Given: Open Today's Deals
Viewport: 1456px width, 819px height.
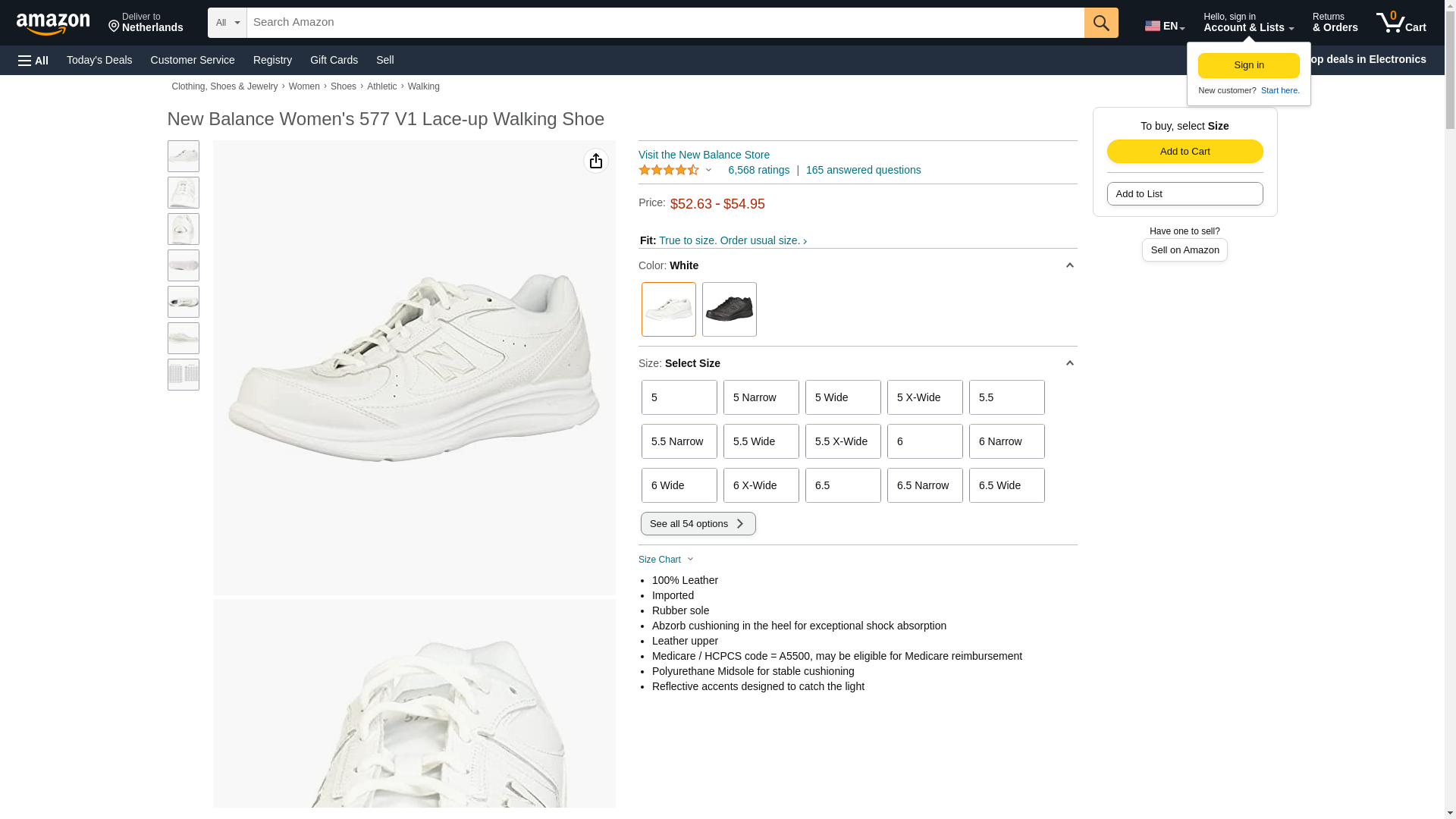Looking at the screenshot, I should pos(99,60).
